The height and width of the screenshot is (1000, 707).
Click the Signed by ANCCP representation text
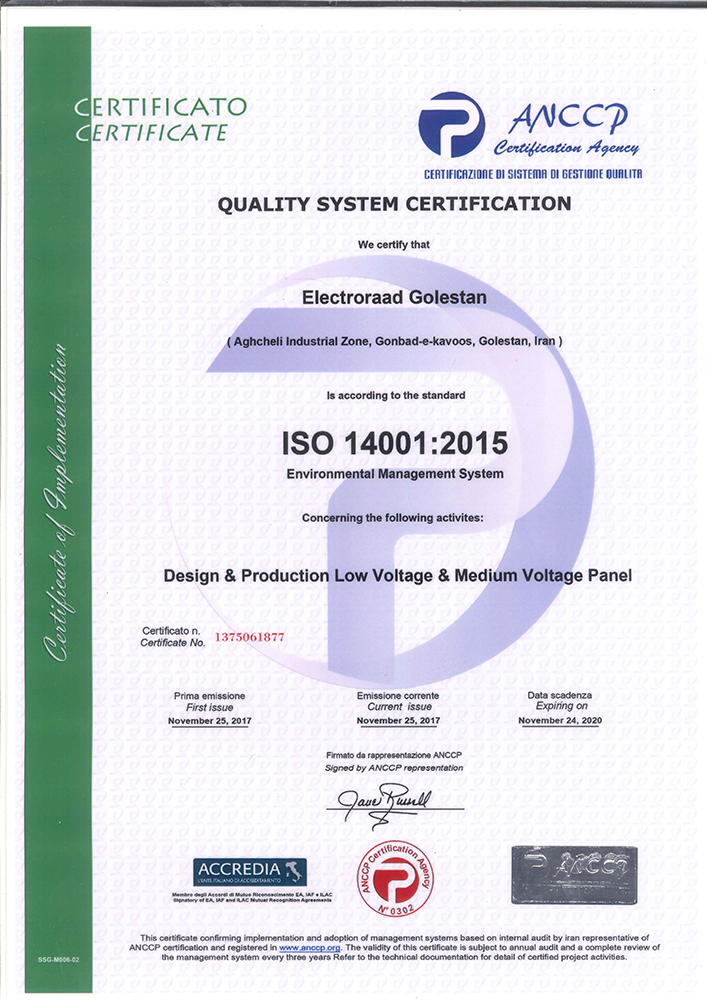(394, 768)
